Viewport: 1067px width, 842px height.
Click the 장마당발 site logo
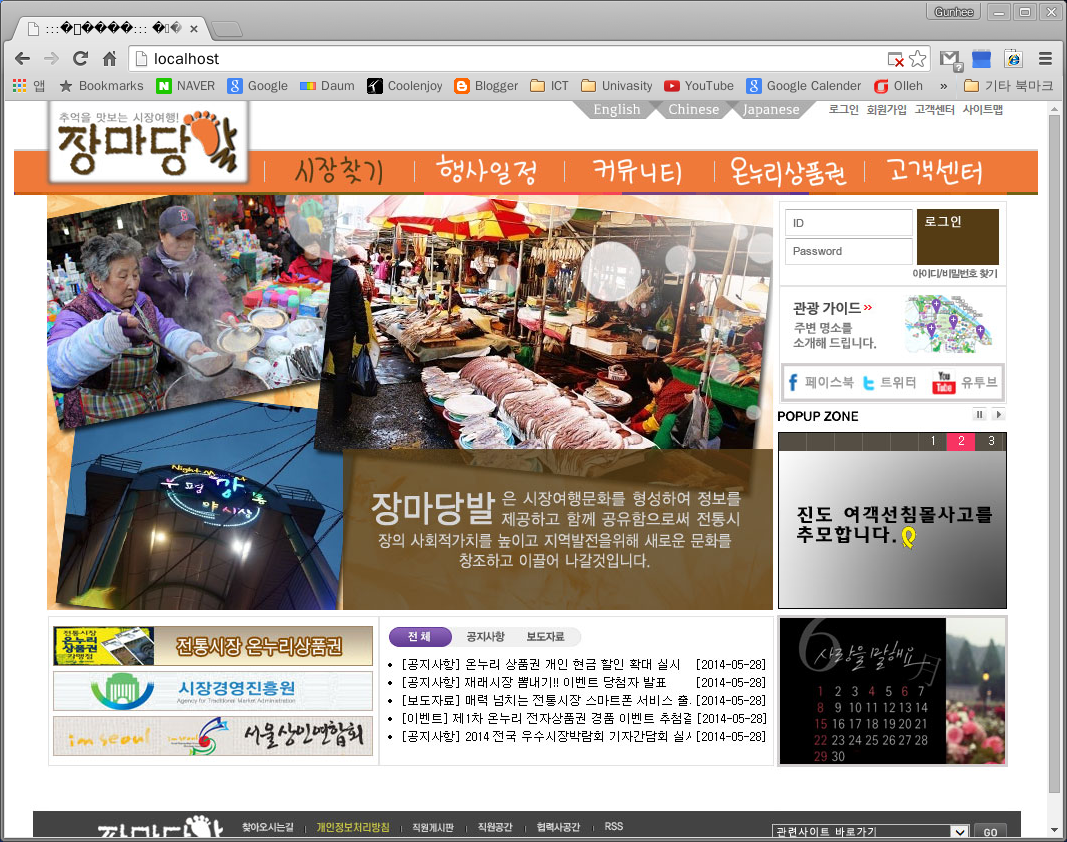pos(148,142)
